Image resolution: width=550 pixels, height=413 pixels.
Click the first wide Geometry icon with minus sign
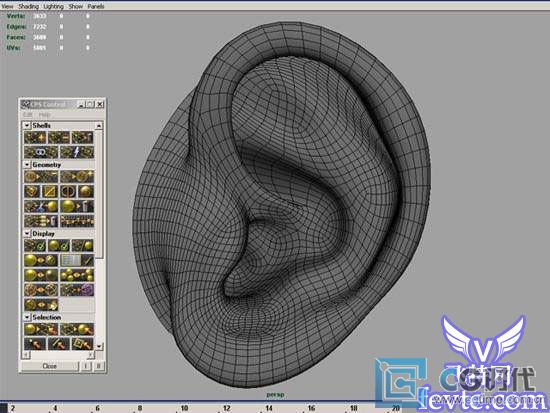pyautogui.click(x=41, y=176)
